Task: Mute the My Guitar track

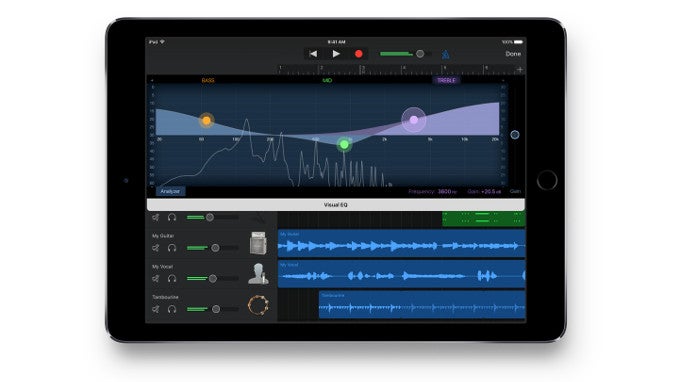Action: pyautogui.click(x=156, y=248)
